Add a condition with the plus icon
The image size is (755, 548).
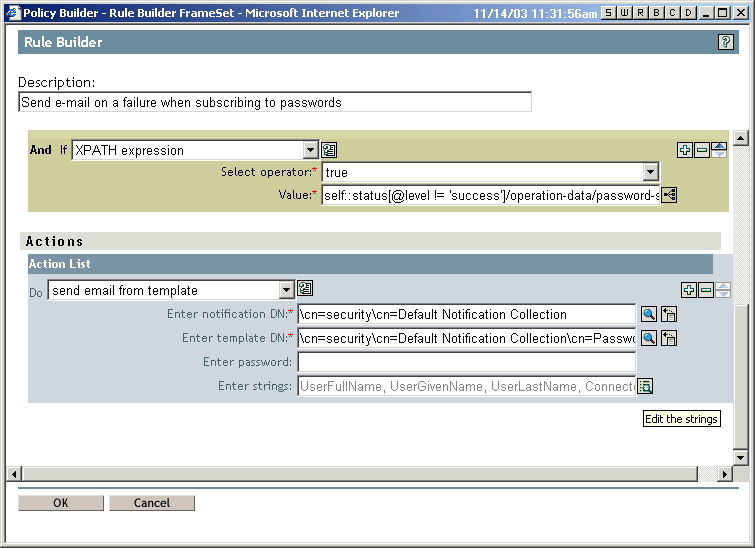click(x=685, y=150)
